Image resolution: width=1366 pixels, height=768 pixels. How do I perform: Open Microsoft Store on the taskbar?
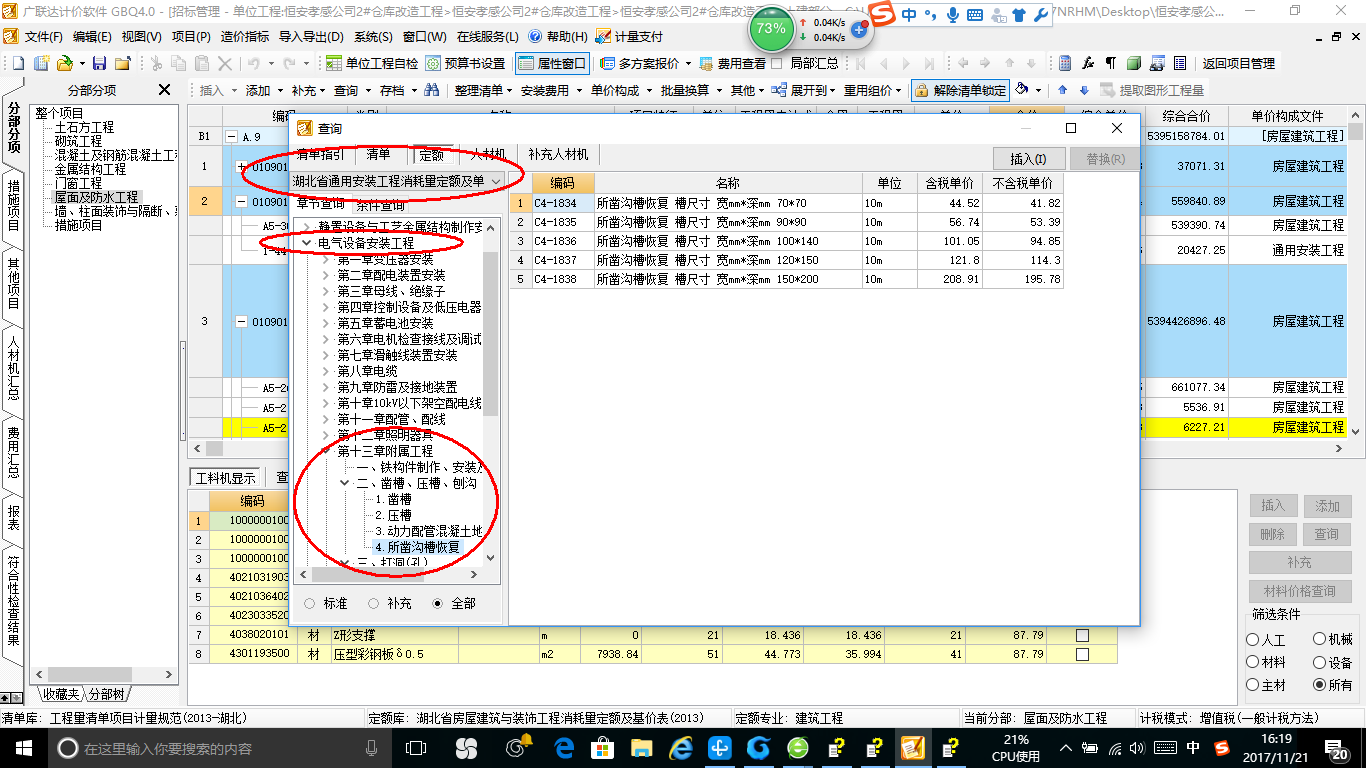pyautogui.click(x=603, y=747)
